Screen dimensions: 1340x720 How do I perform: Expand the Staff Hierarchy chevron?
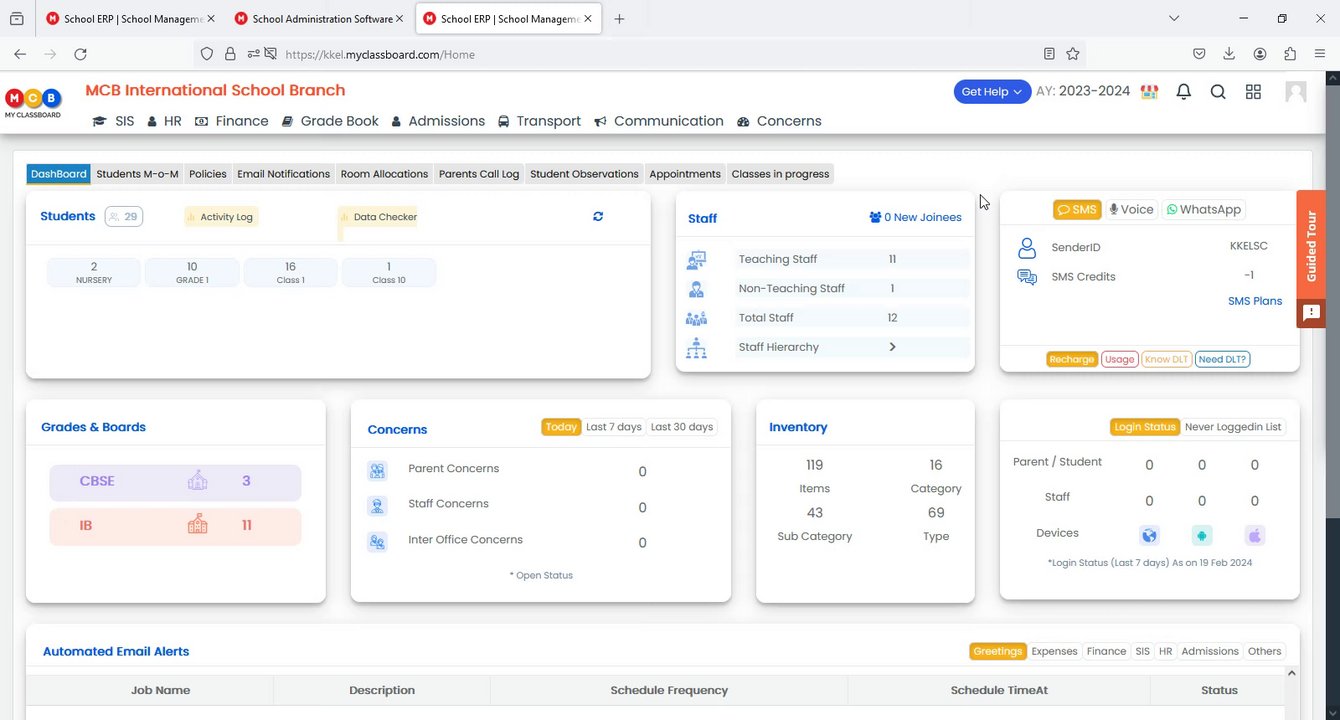pyautogui.click(x=892, y=347)
